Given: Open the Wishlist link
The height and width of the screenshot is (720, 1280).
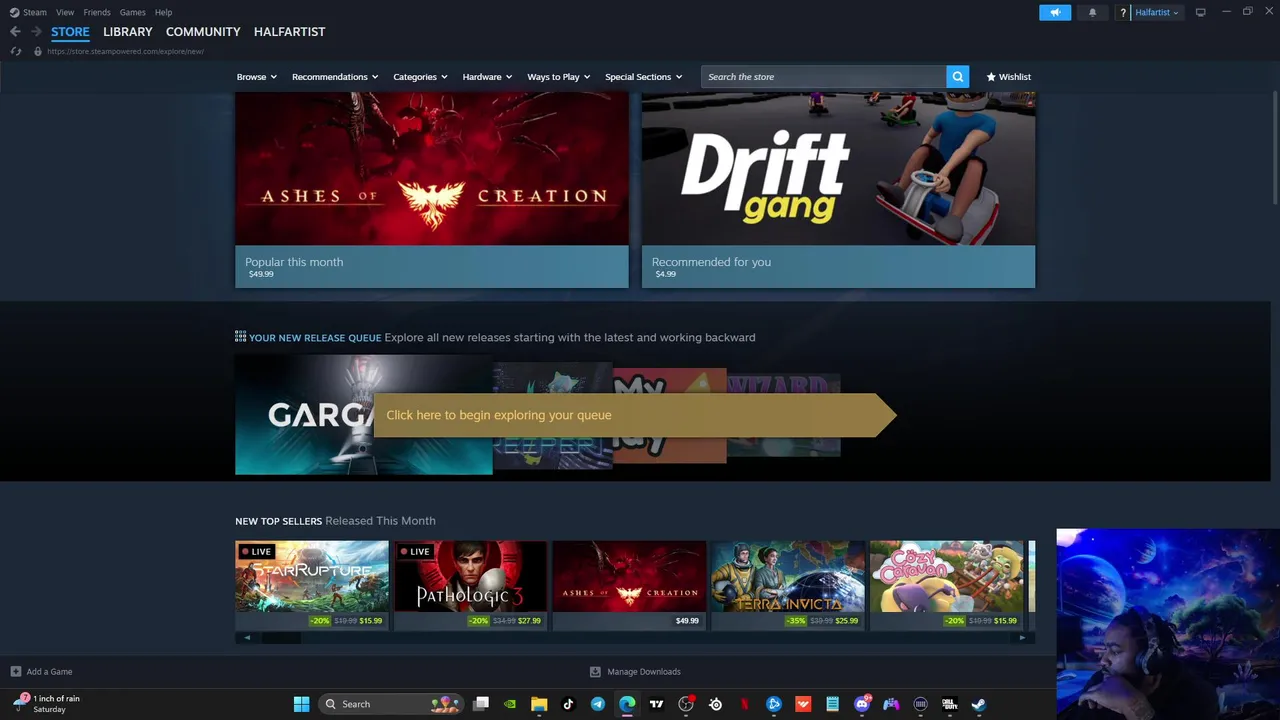Looking at the screenshot, I should pyautogui.click(x=1008, y=77).
